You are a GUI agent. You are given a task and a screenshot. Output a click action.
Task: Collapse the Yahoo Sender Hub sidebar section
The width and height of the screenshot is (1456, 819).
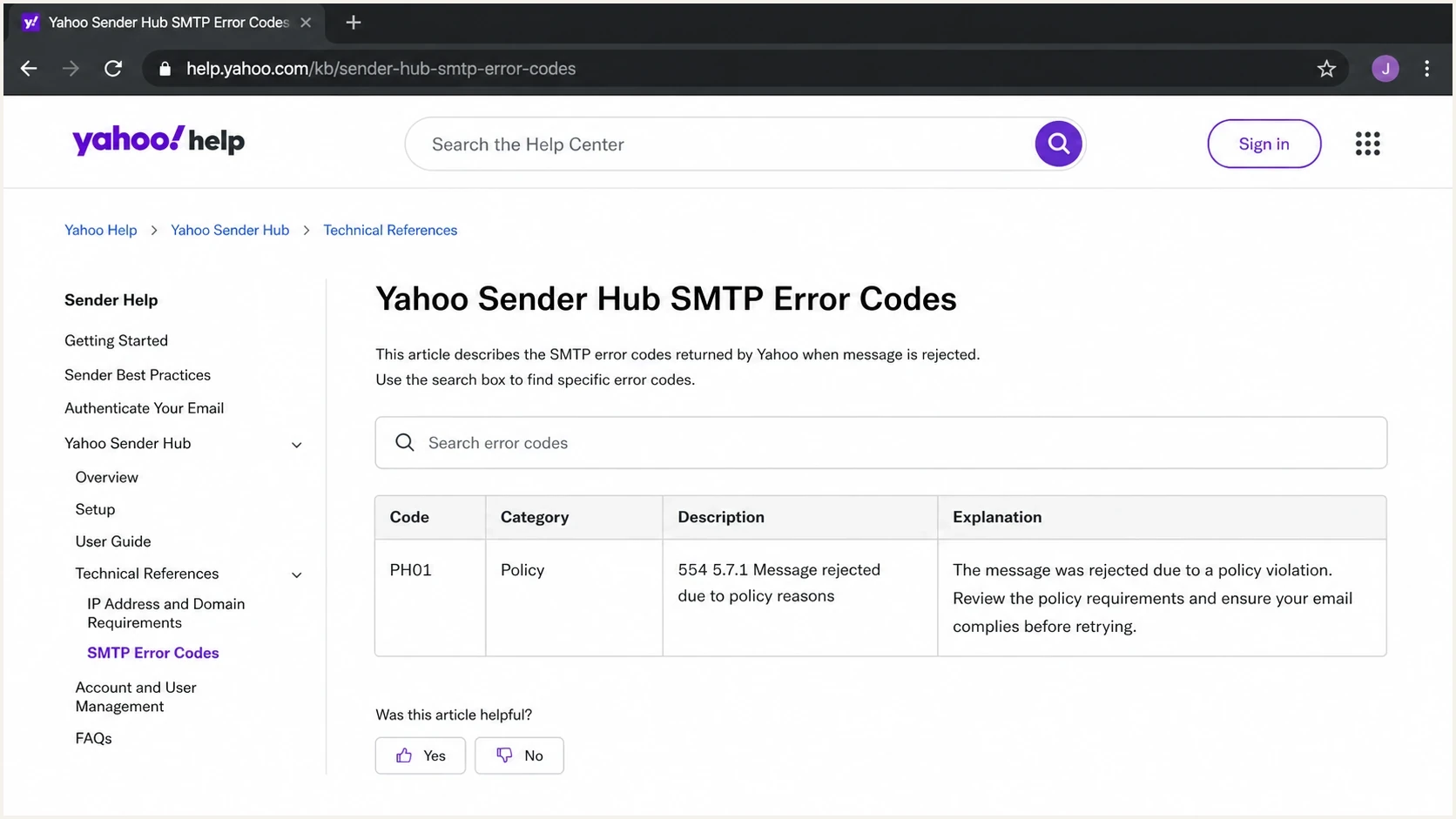pos(296,445)
